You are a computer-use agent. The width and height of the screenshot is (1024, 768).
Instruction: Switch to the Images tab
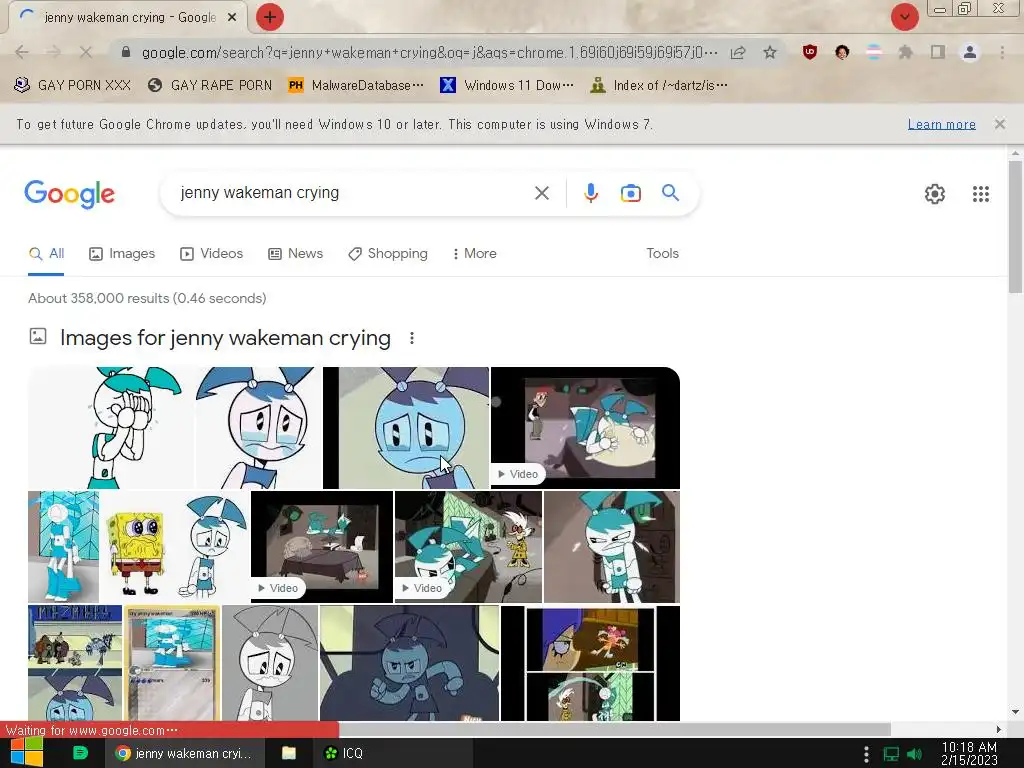(122, 254)
